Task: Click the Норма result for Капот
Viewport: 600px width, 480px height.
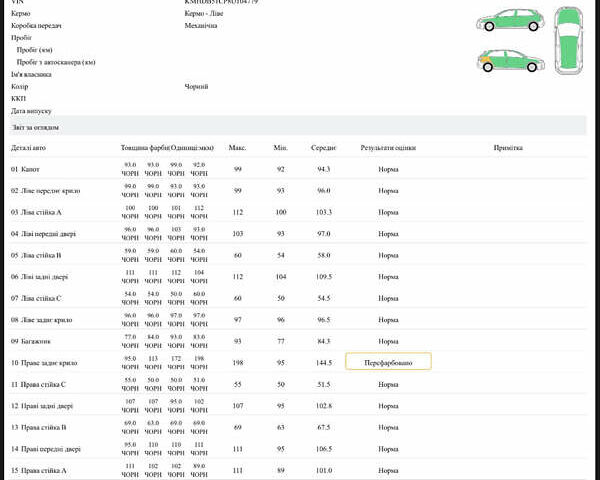Action: point(388,169)
